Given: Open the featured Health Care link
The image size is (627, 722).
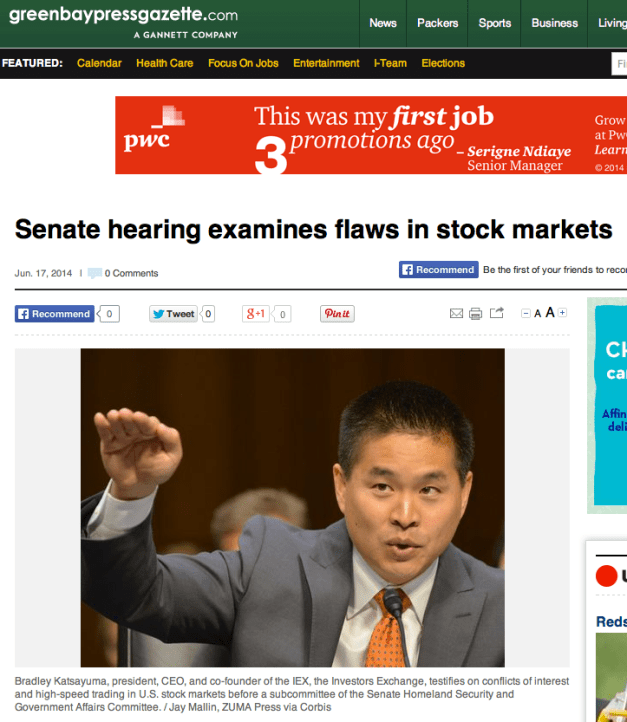Looking at the screenshot, I should (x=164, y=63).
